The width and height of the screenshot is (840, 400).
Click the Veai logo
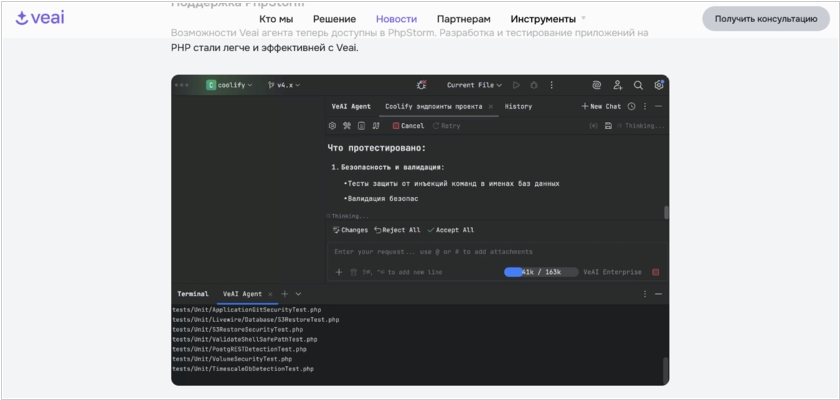(x=40, y=18)
